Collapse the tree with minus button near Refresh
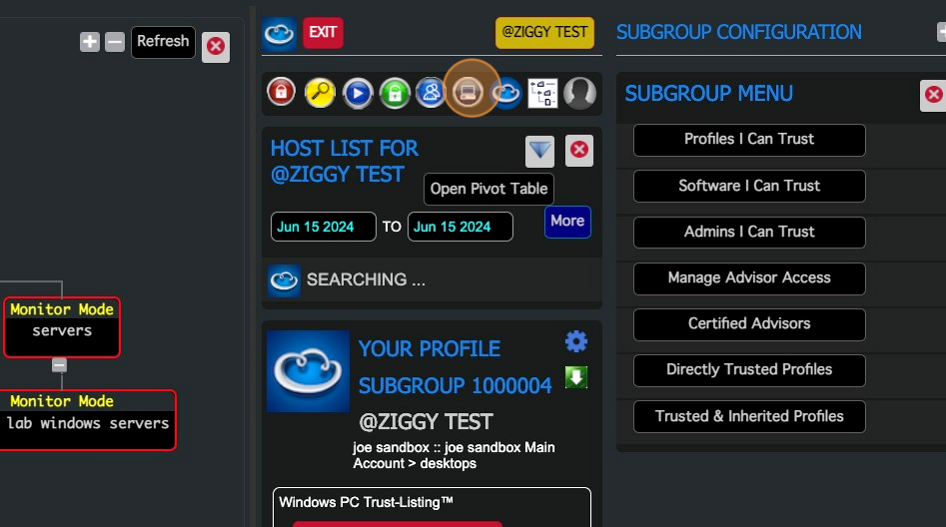This screenshot has height=527, width=946. coord(115,42)
